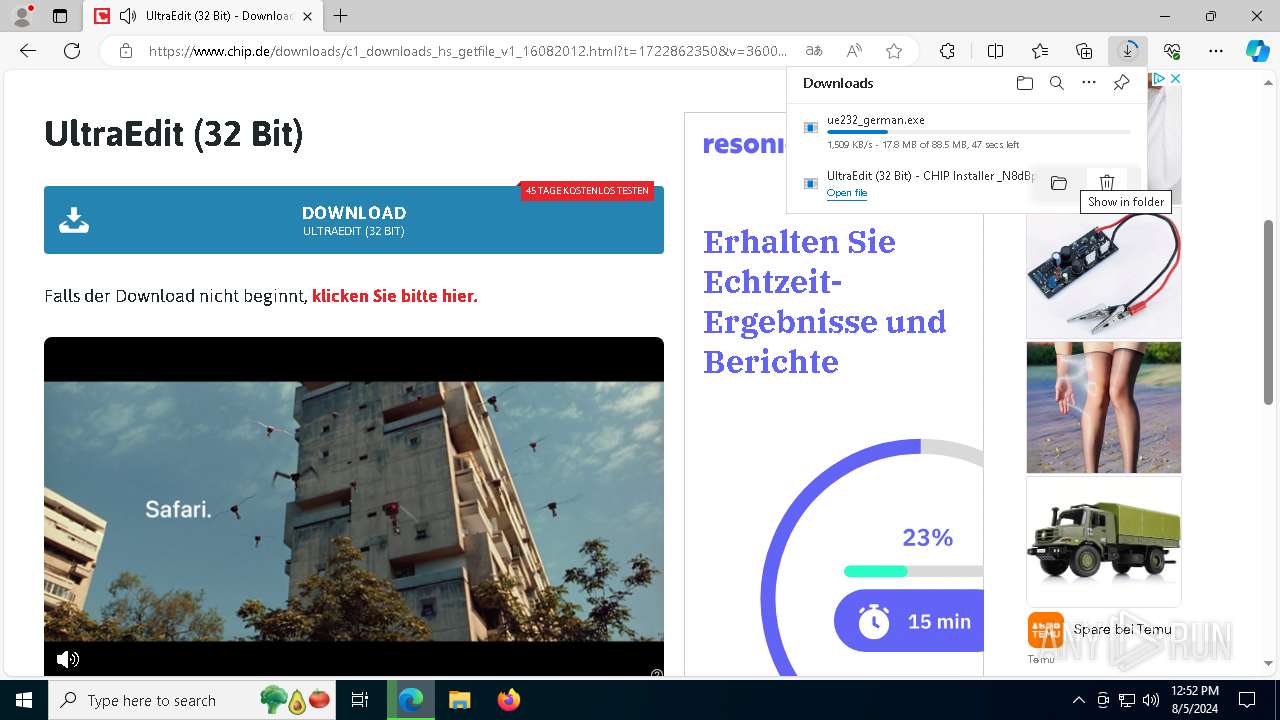Click 'Spare bei Temu' ad link

click(1122, 629)
